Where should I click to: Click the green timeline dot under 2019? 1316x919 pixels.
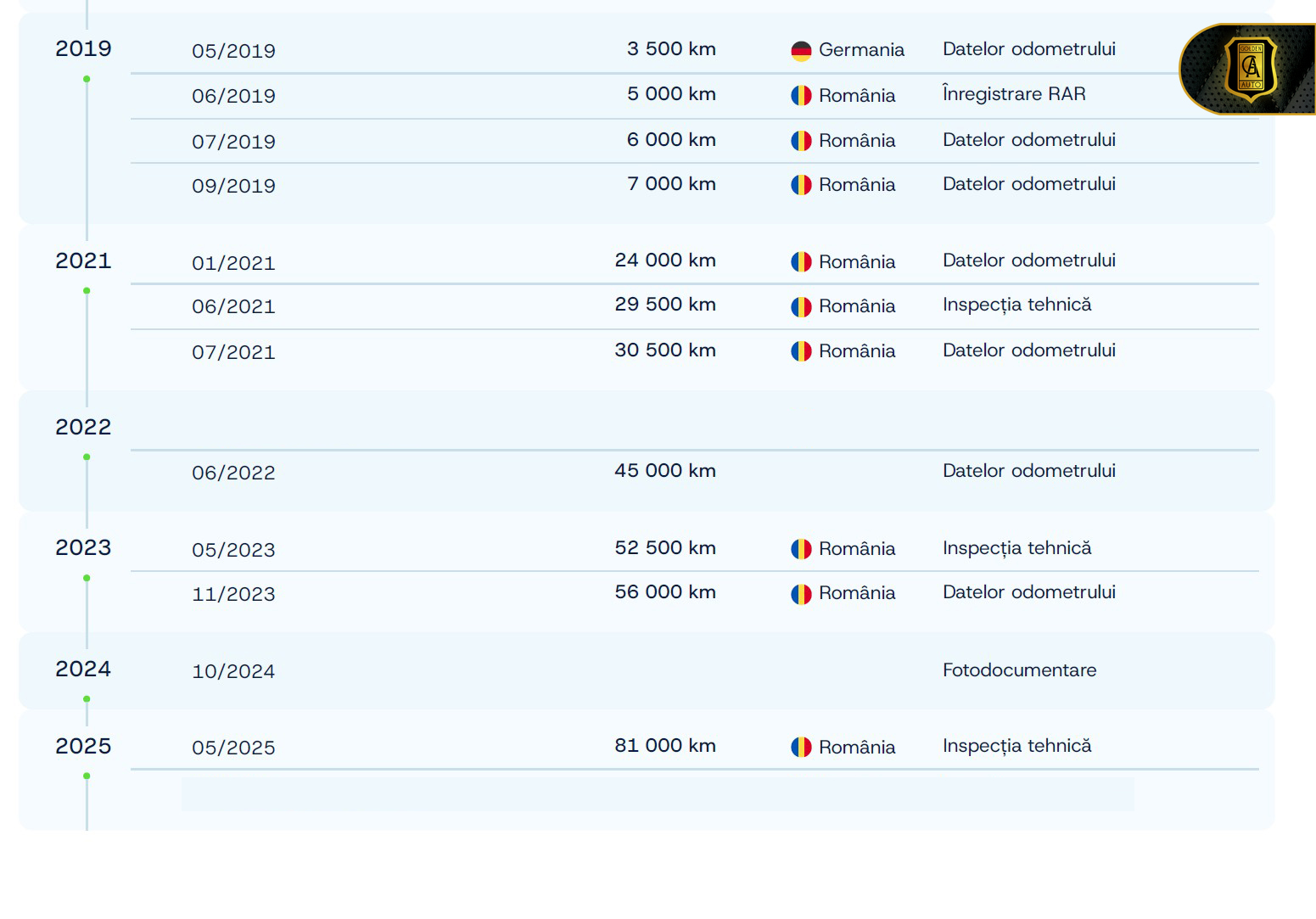coord(87,79)
